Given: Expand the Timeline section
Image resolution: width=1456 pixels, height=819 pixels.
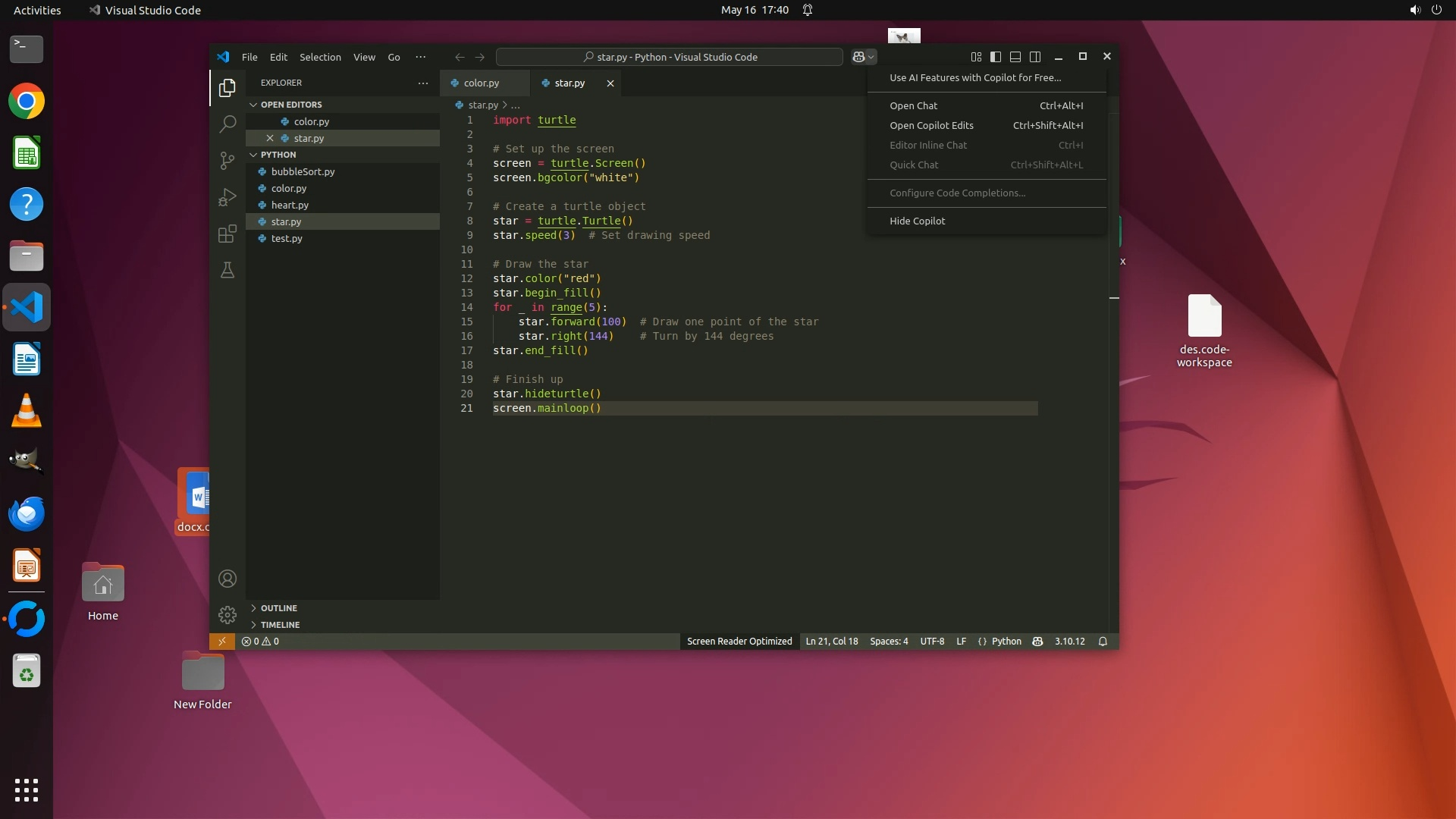Looking at the screenshot, I should point(280,625).
